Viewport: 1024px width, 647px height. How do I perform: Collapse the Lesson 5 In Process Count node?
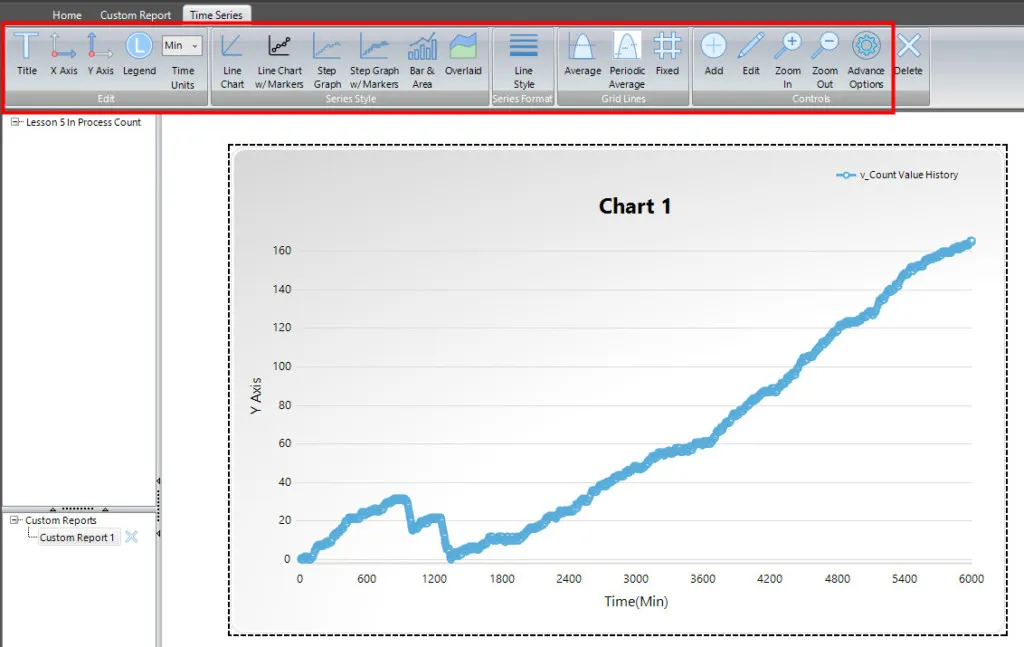16,122
